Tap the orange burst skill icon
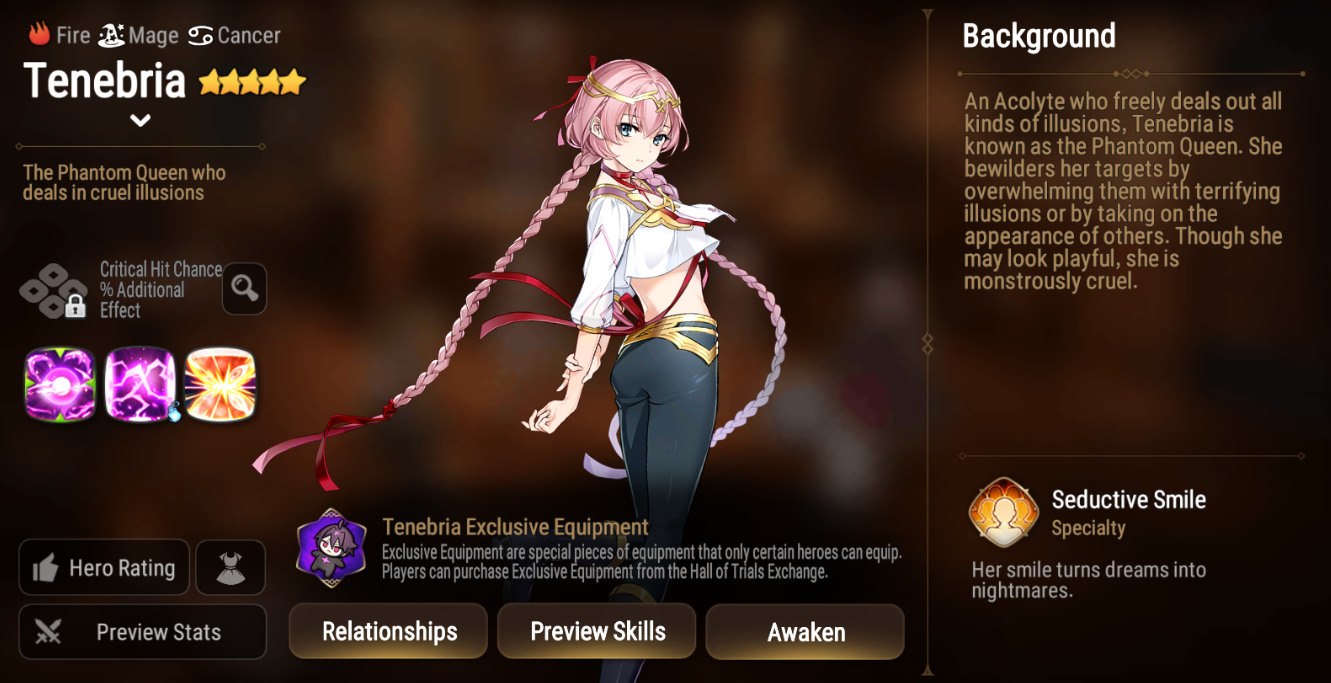 pos(221,385)
